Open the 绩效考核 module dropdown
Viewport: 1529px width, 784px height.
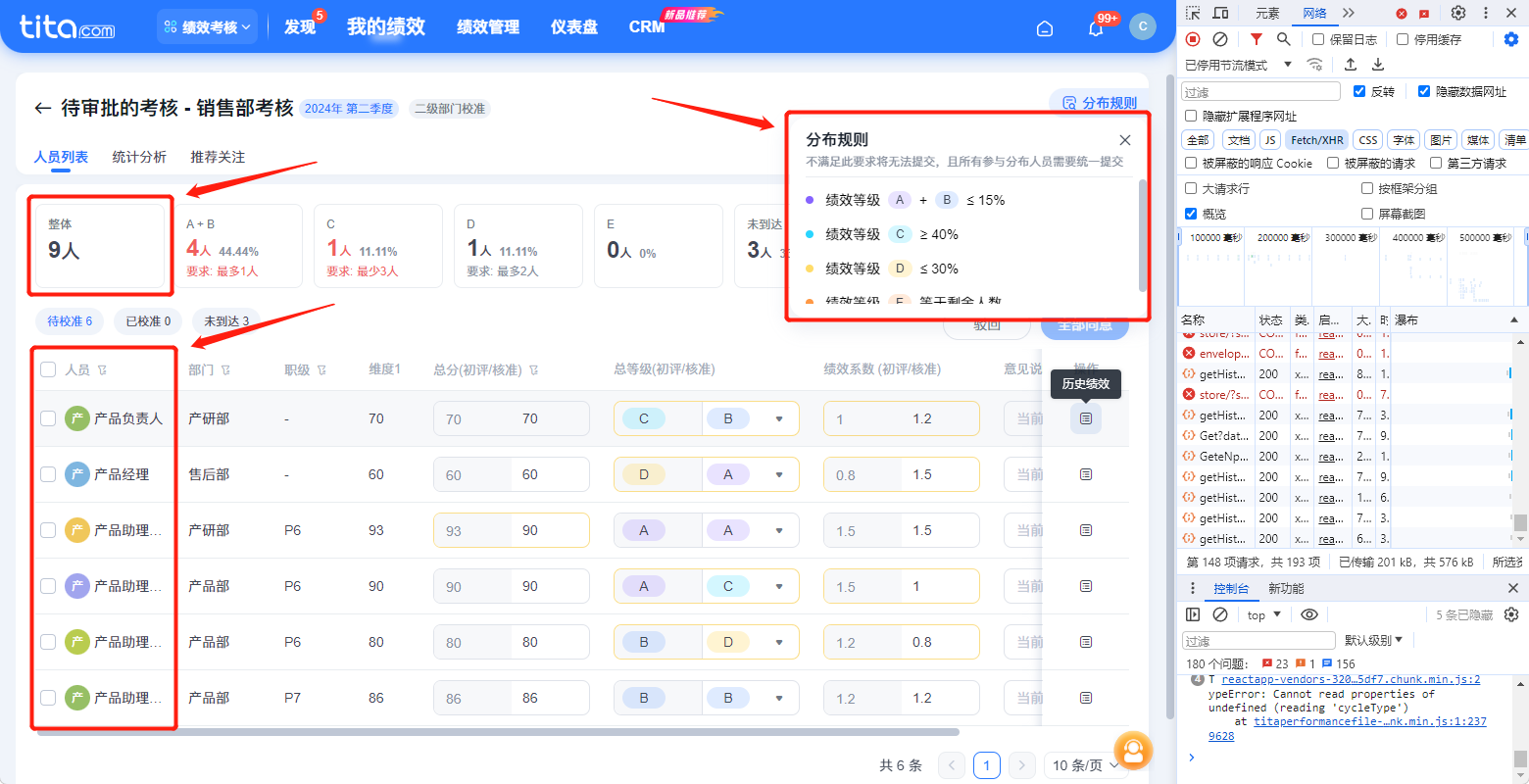click(207, 27)
